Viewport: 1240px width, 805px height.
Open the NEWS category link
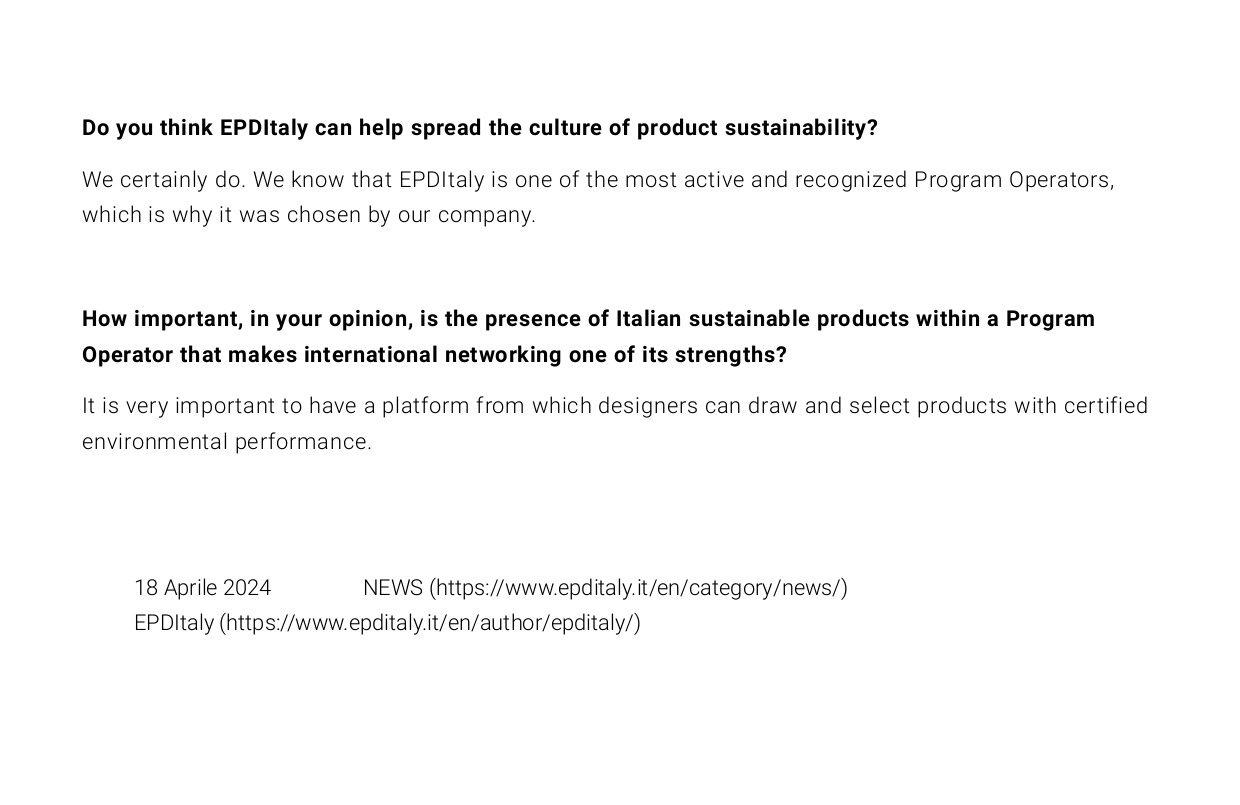pyautogui.click(x=392, y=588)
